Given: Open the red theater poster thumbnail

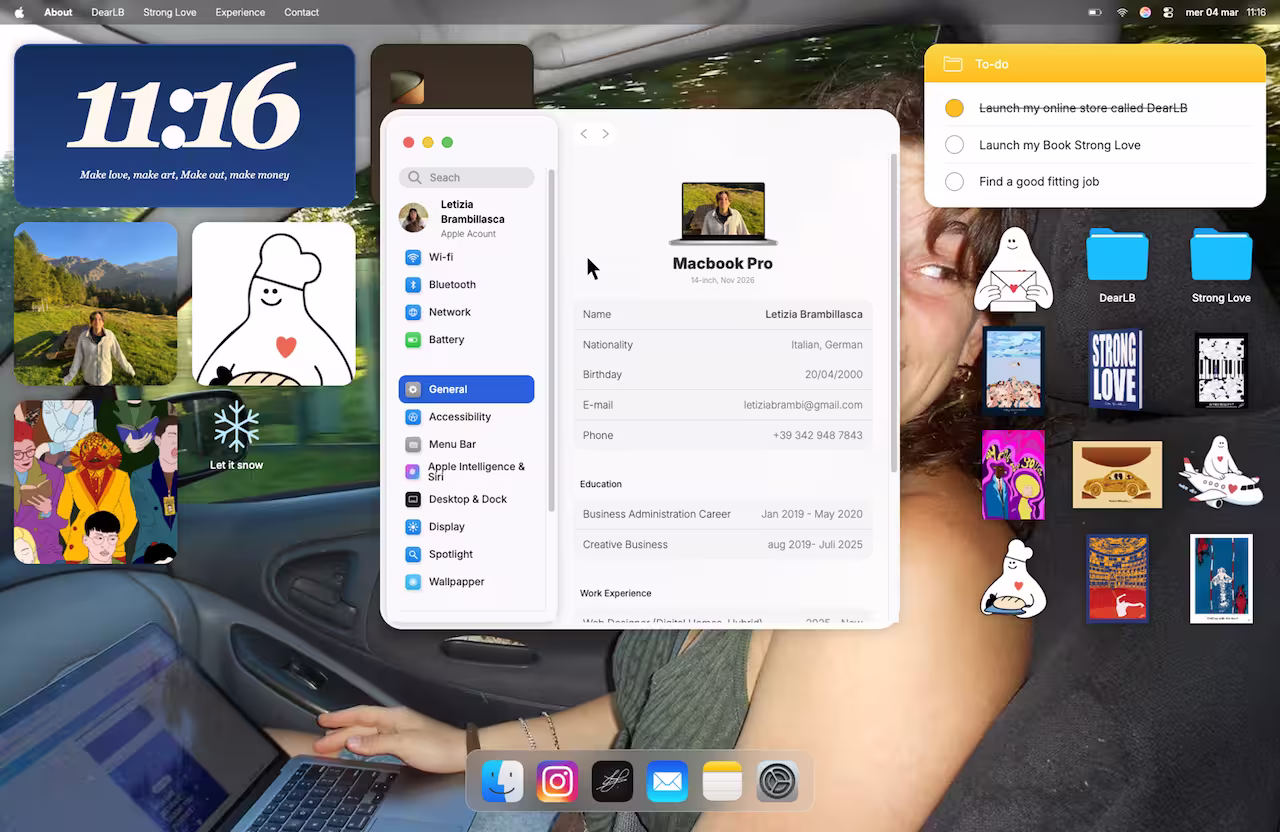Looking at the screenshot, I should [x=1117, y=578].
